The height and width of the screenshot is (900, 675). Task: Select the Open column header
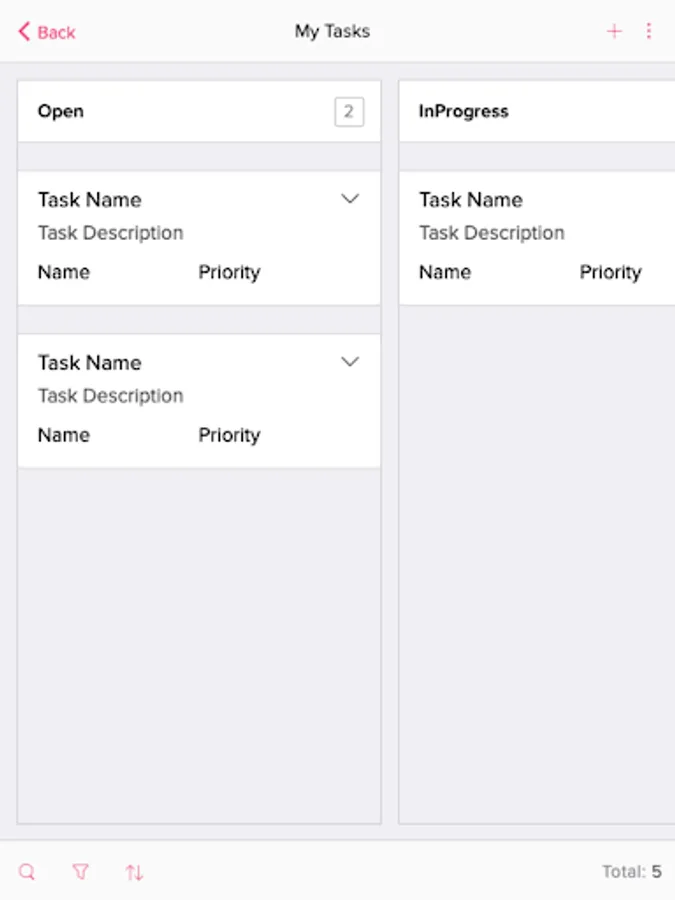coord(61,111)
